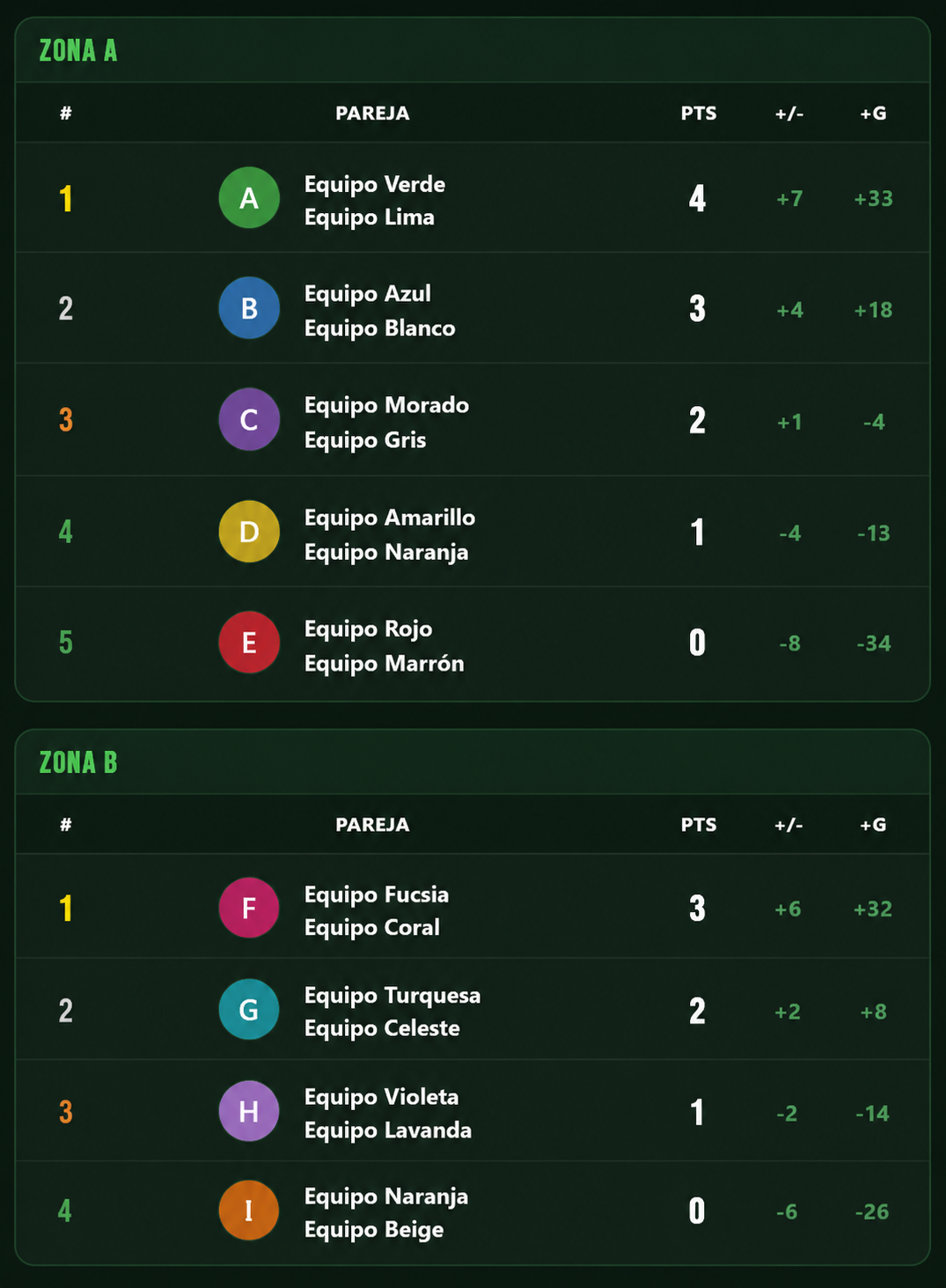Click the +33 goal value for Equipo Verde
The image size is (946, 1288).
pyautogui.click(x=873, y=199)
